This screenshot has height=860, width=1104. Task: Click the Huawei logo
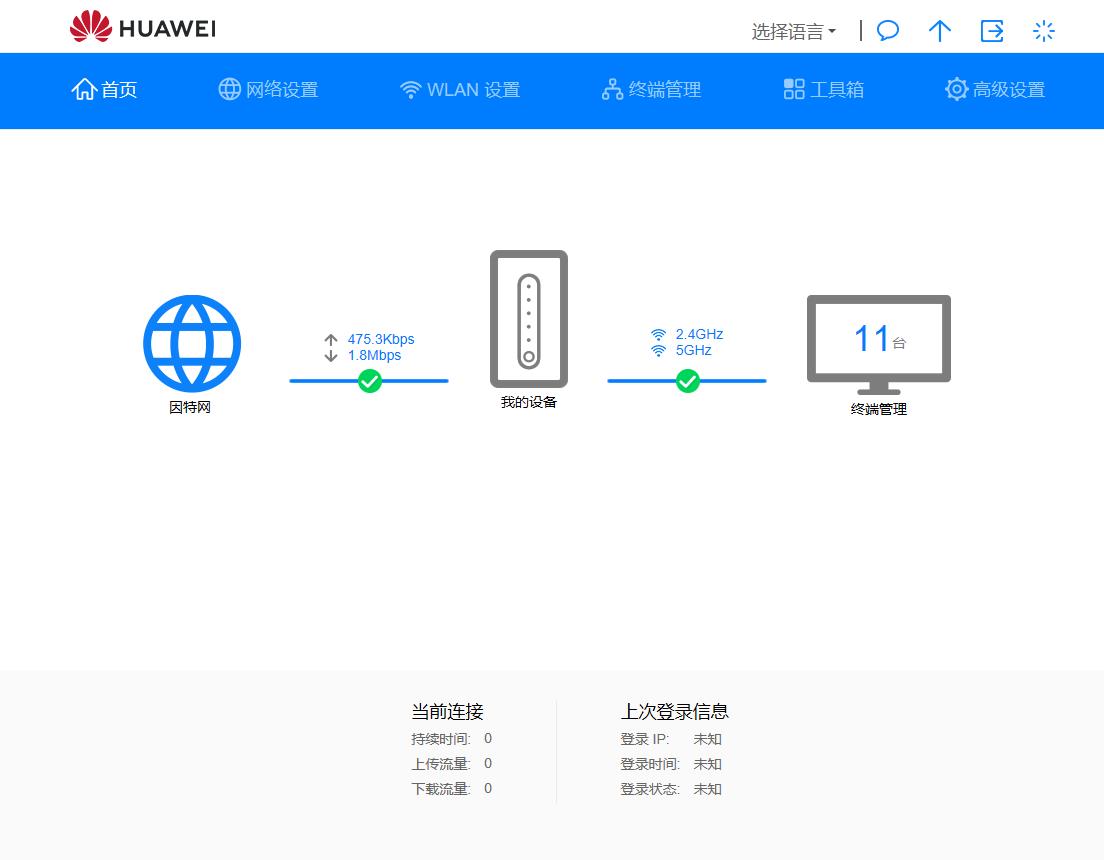[141, 26]
